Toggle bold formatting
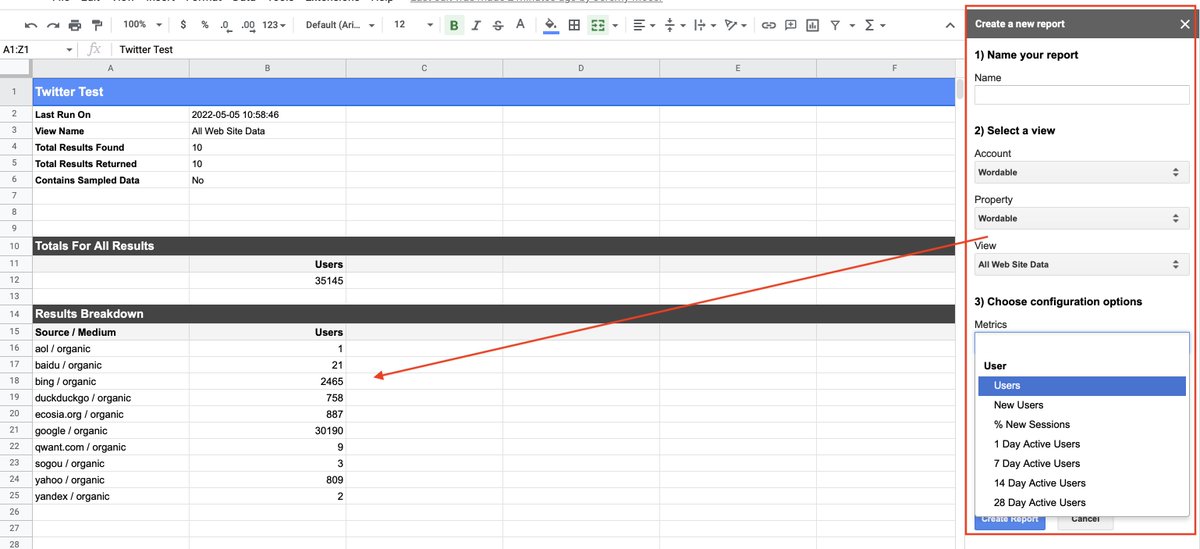1200x549 pixels. [454, 24]
